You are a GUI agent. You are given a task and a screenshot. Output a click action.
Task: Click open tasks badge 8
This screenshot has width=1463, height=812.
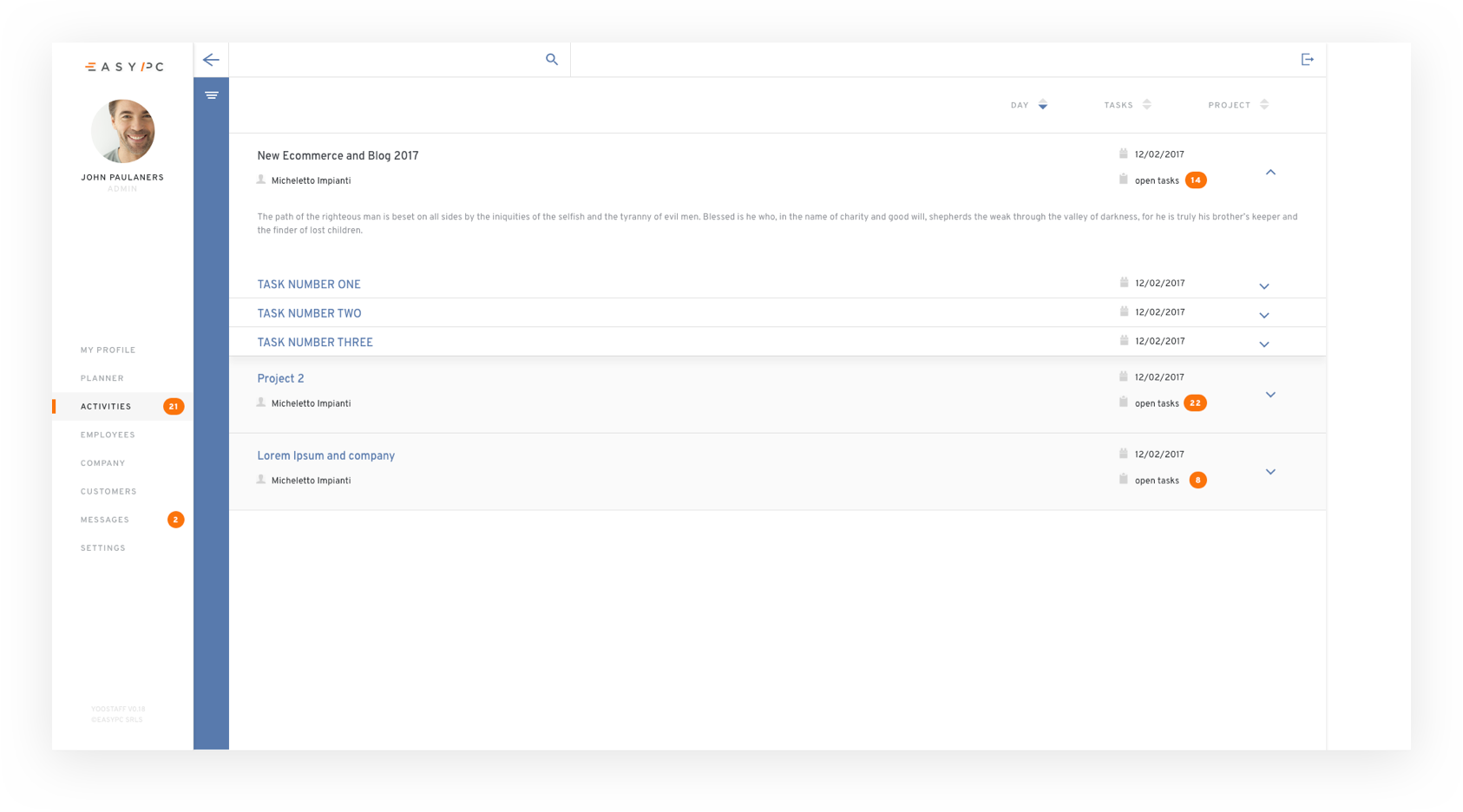pos(1197,481)
